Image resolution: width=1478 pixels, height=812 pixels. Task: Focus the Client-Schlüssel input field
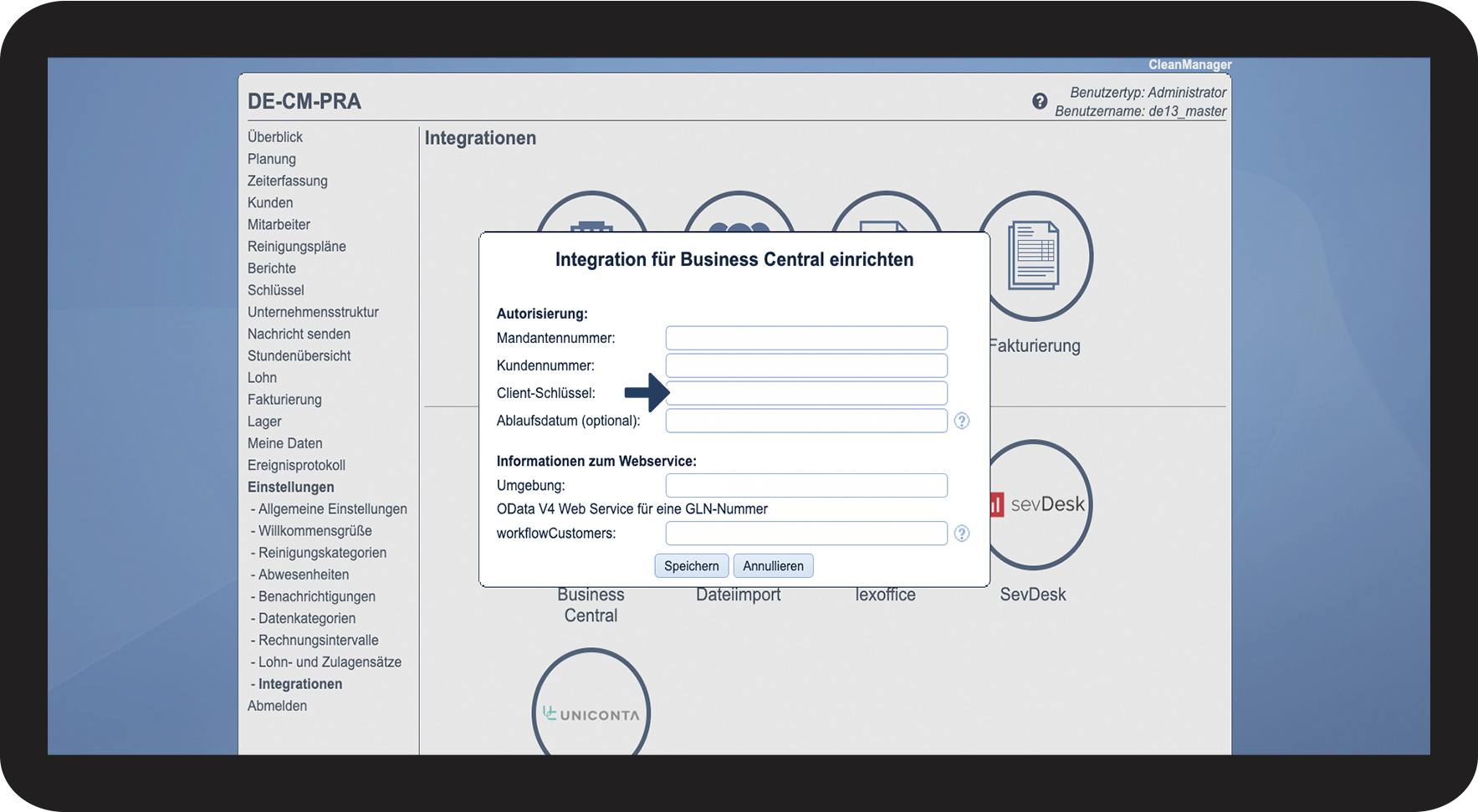tap(806, 393)
